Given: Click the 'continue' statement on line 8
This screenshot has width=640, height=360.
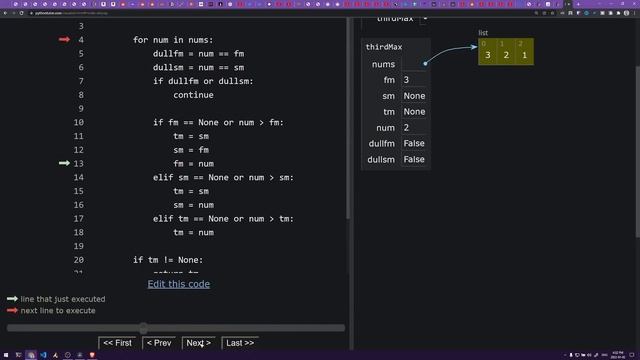Looking at the screenshot, I should click(x=193, y=95).
